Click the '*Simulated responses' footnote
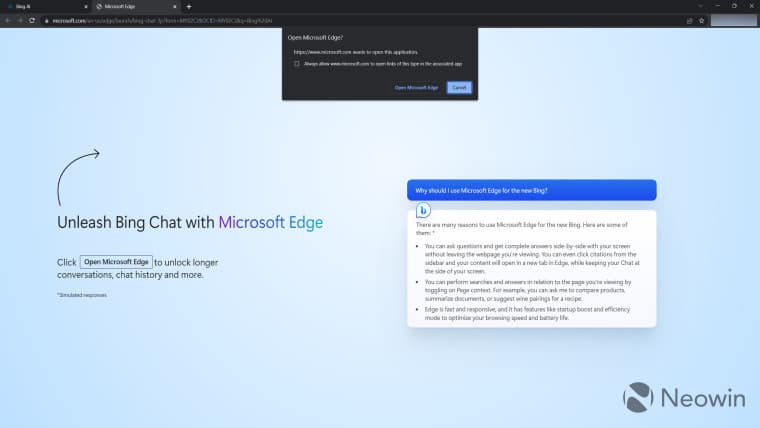 (82, 295)
